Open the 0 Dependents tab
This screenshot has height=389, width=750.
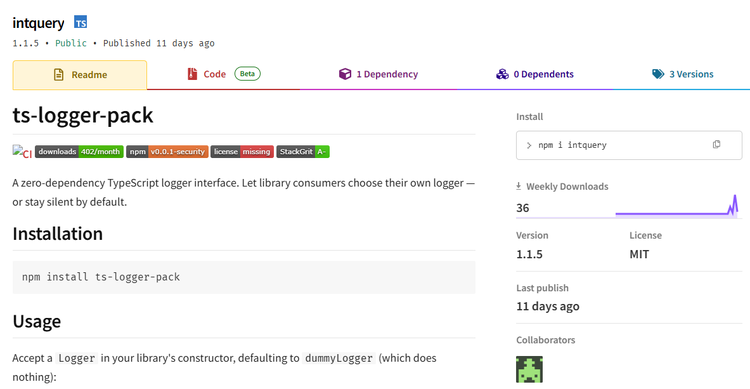535,75
